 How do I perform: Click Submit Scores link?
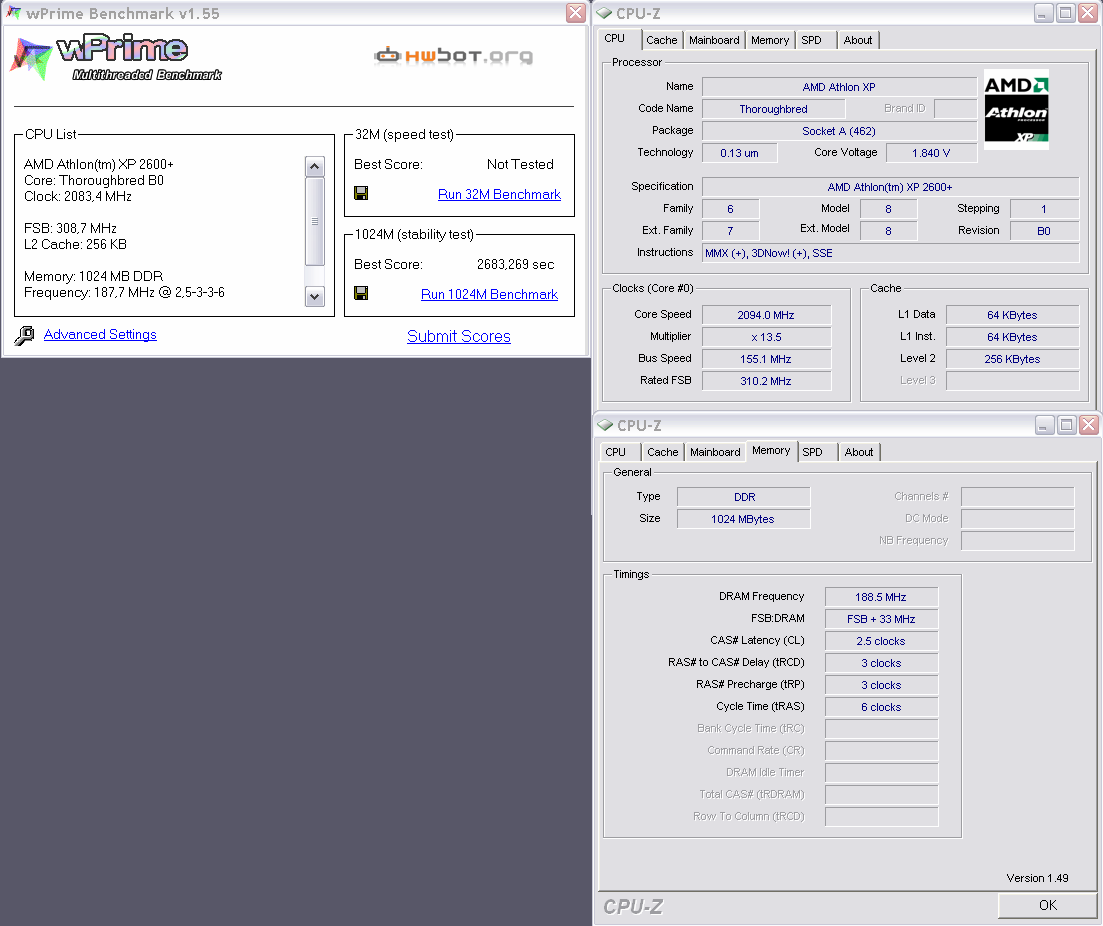[459, 336]
